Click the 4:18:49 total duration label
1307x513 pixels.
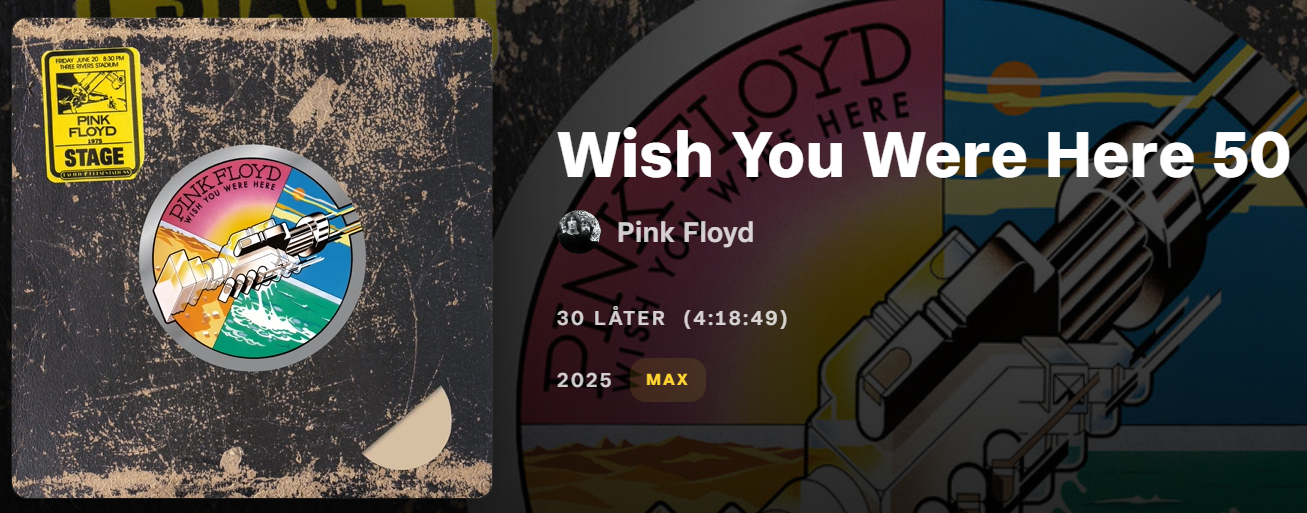736,318
